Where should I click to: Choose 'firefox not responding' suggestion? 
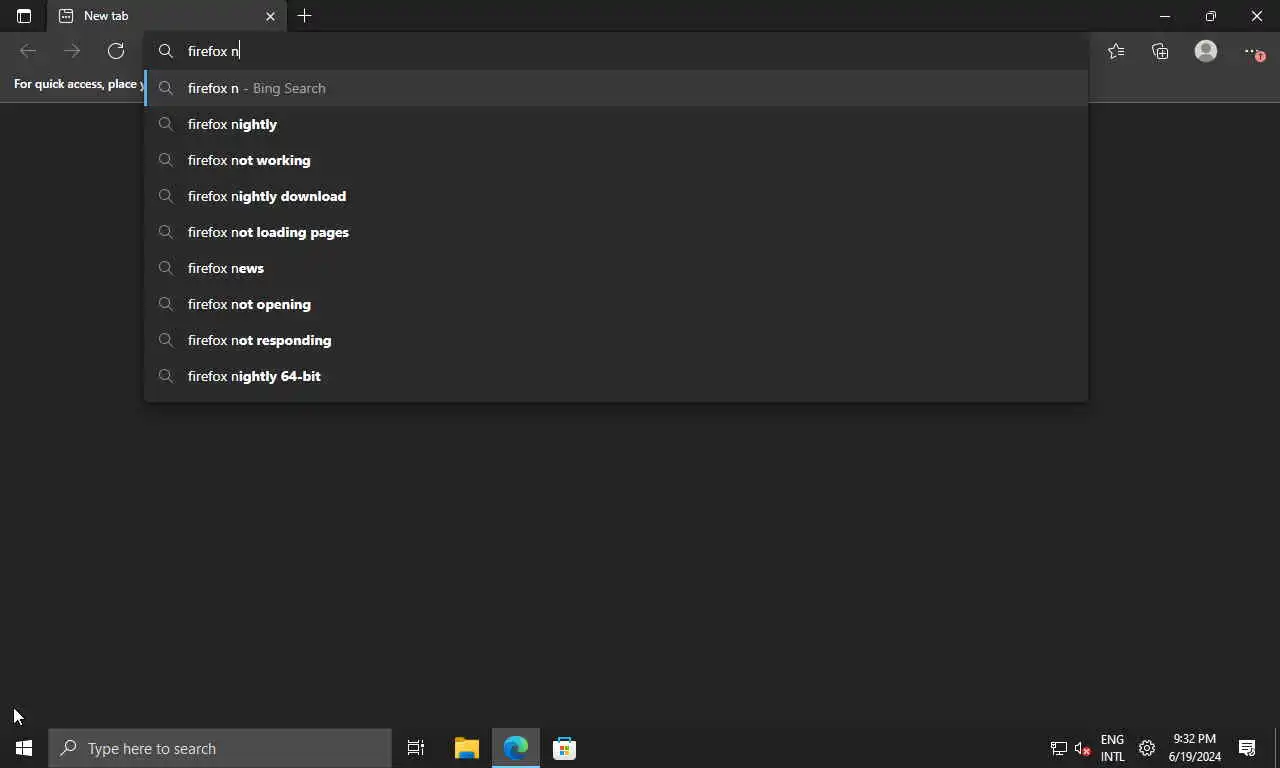click(x=616, y=340)
